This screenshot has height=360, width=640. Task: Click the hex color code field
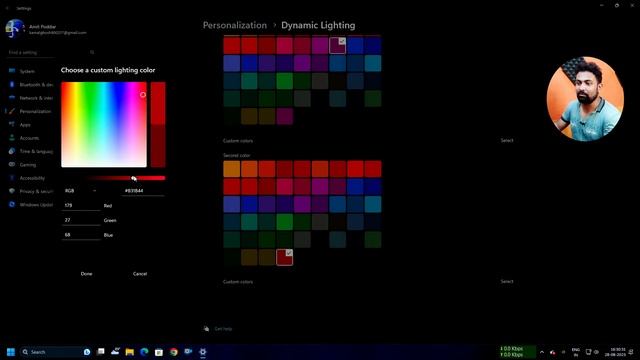point(144,191)
